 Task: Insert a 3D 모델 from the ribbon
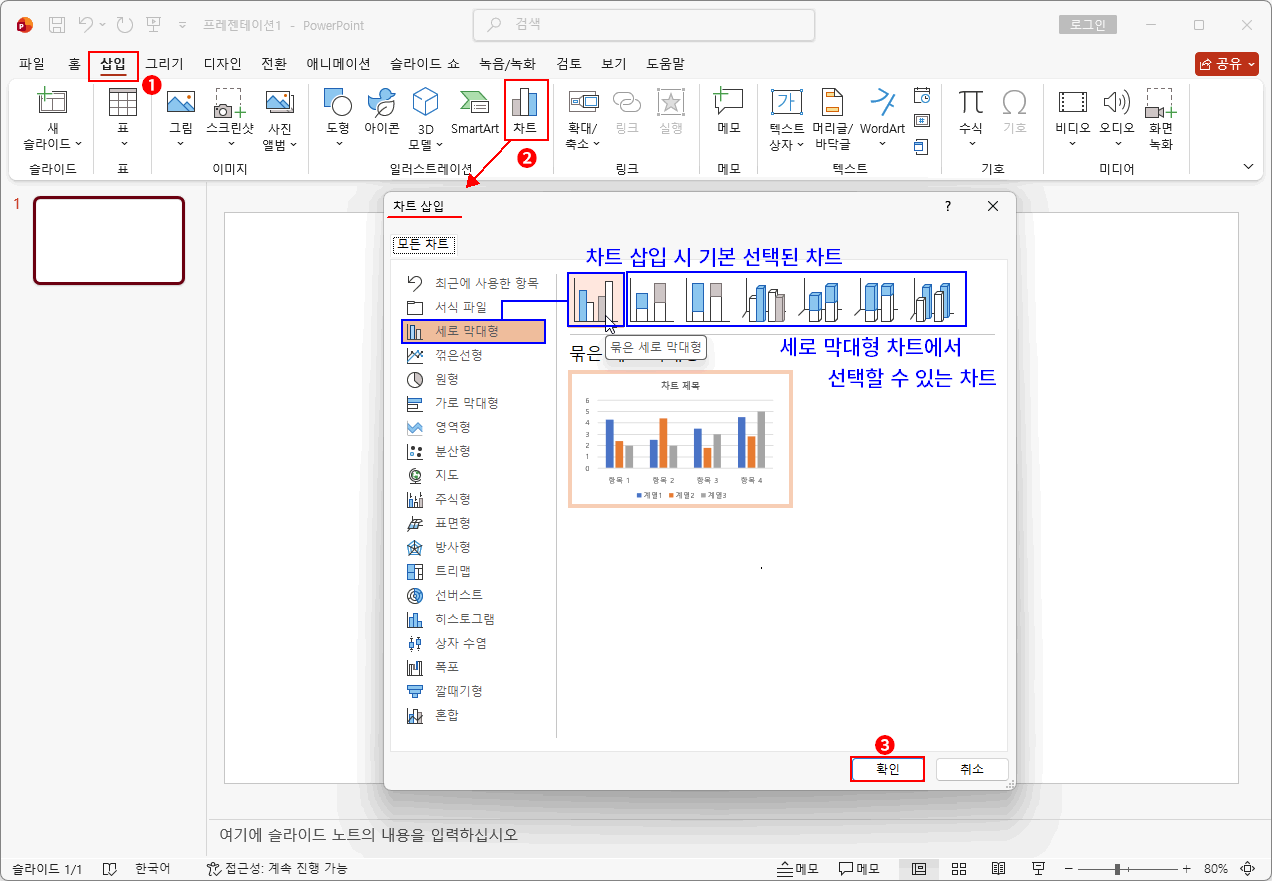point(424,115)
